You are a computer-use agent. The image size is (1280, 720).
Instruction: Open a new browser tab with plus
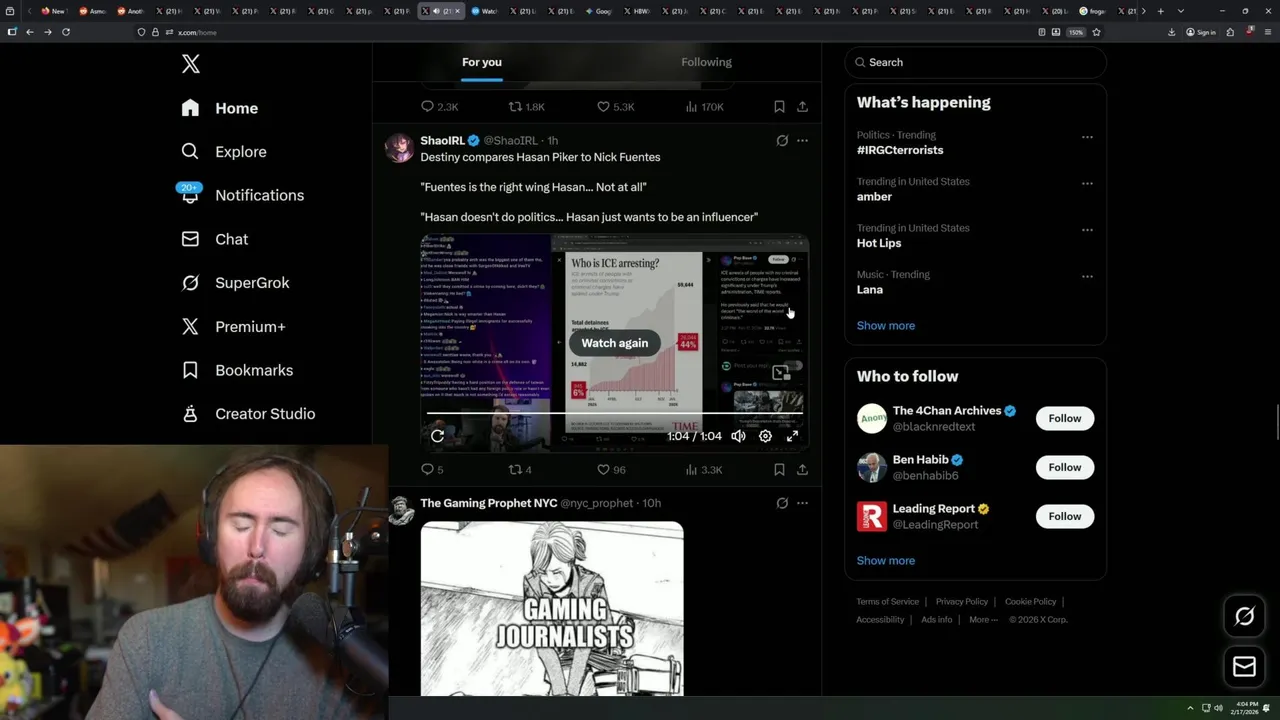[x=1160, y=11]
